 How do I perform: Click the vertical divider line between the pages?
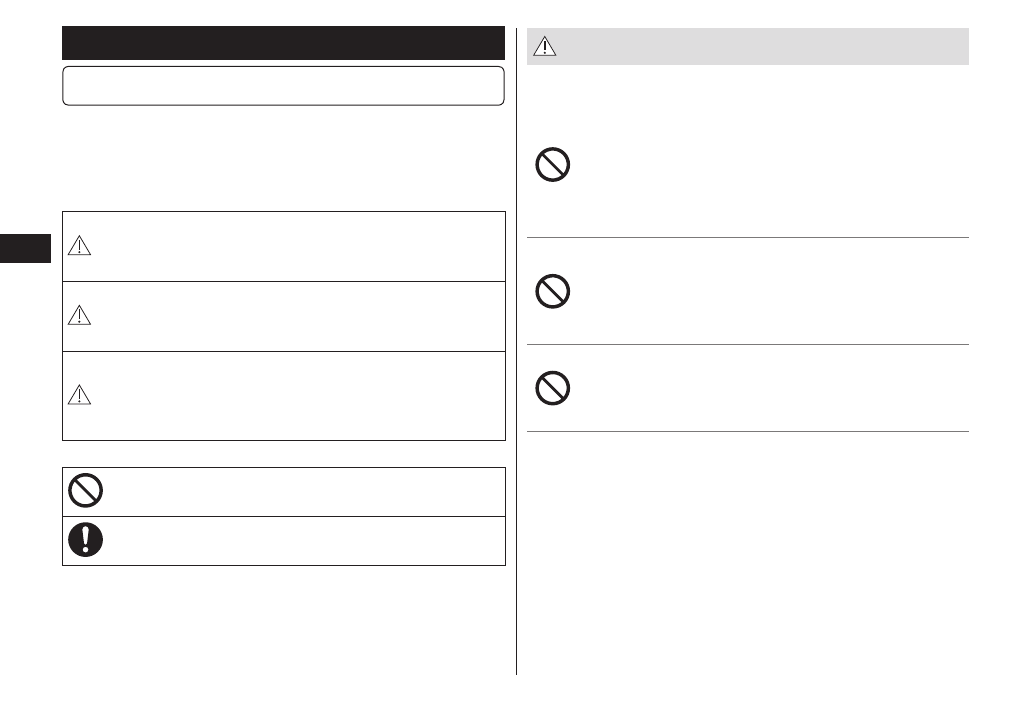pos(517,400)
